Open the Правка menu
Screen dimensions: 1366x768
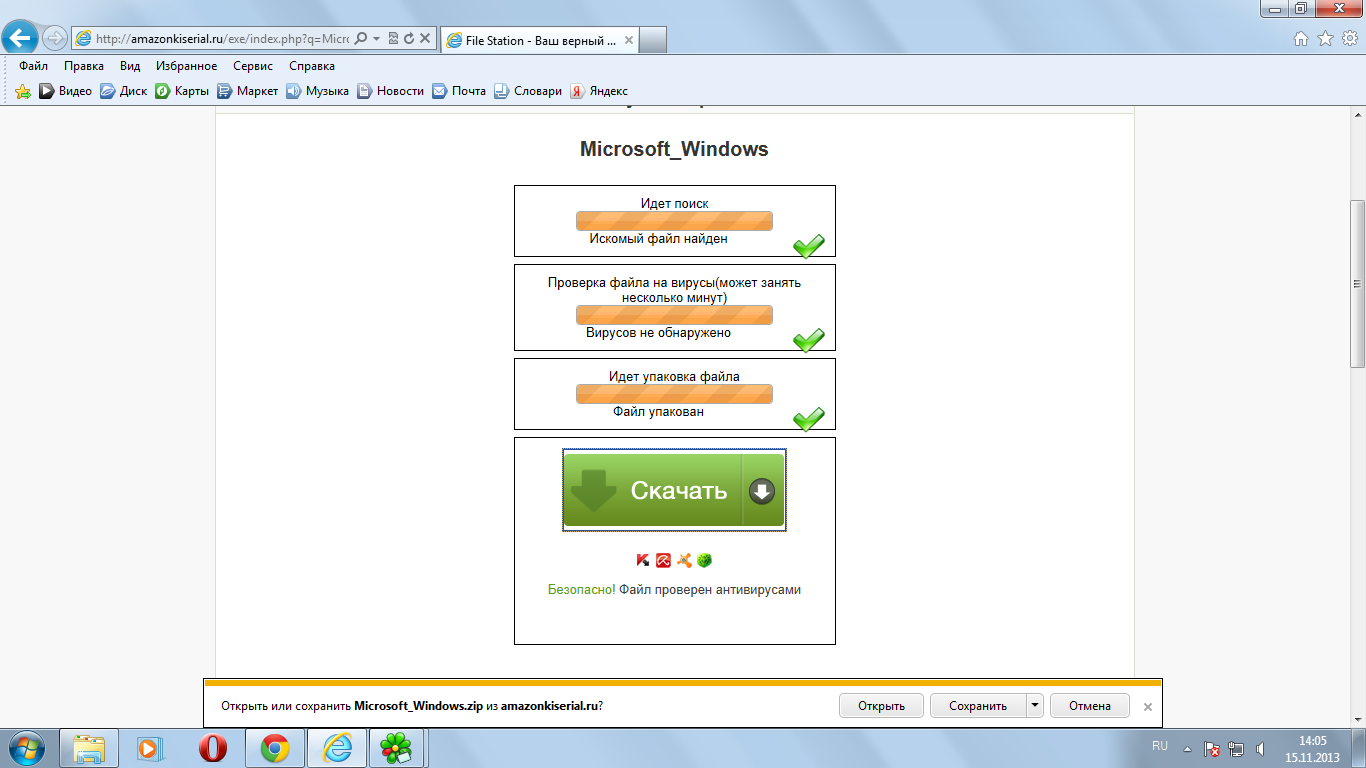click(x=84, y=66)
